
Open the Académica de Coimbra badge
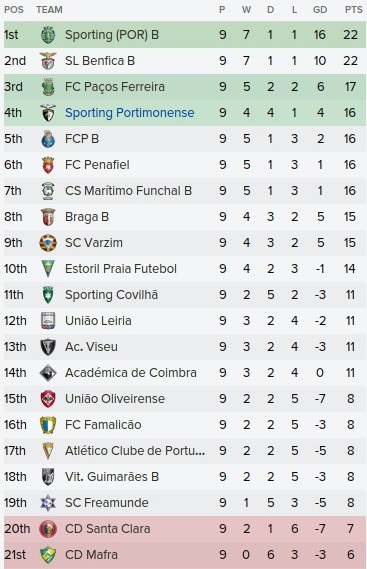click(x=48, y=373)
